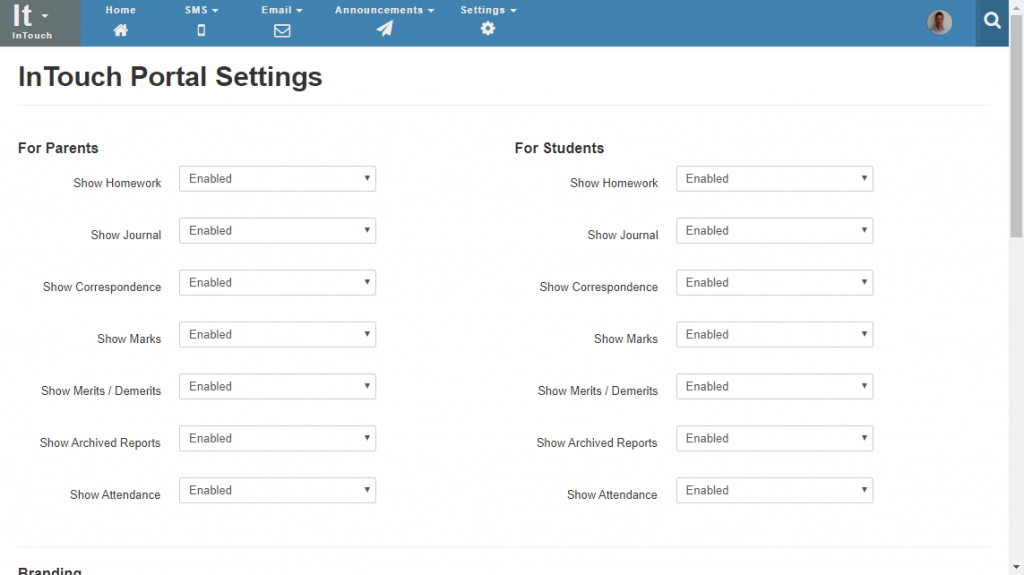The height and width of the screenshot is (575, 1024).
Task: Open the search magnifier icon
Action: click(992, 21)
